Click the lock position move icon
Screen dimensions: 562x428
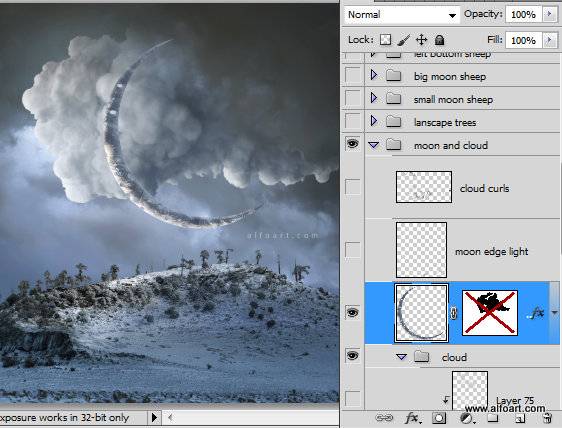422,40
